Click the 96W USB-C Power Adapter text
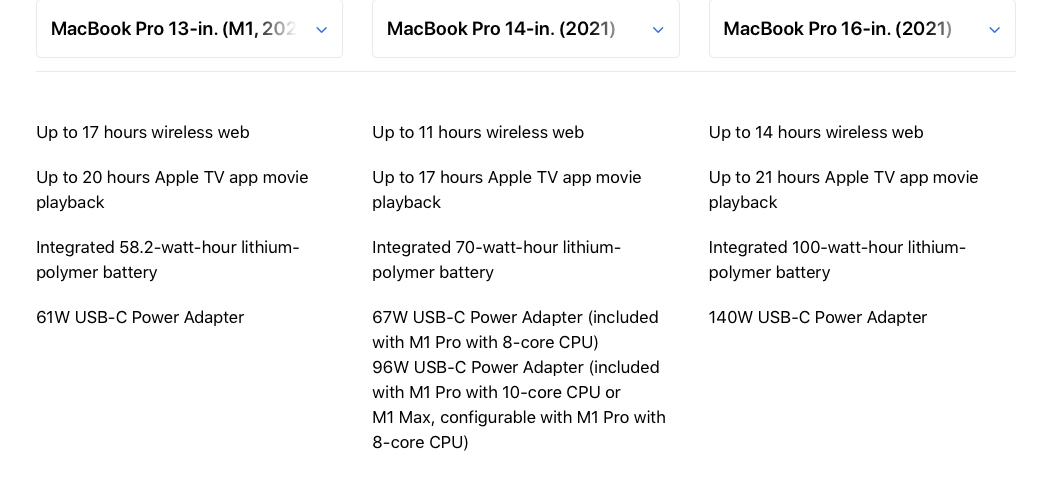This screenshot has height=486, width=1044. 515,367
